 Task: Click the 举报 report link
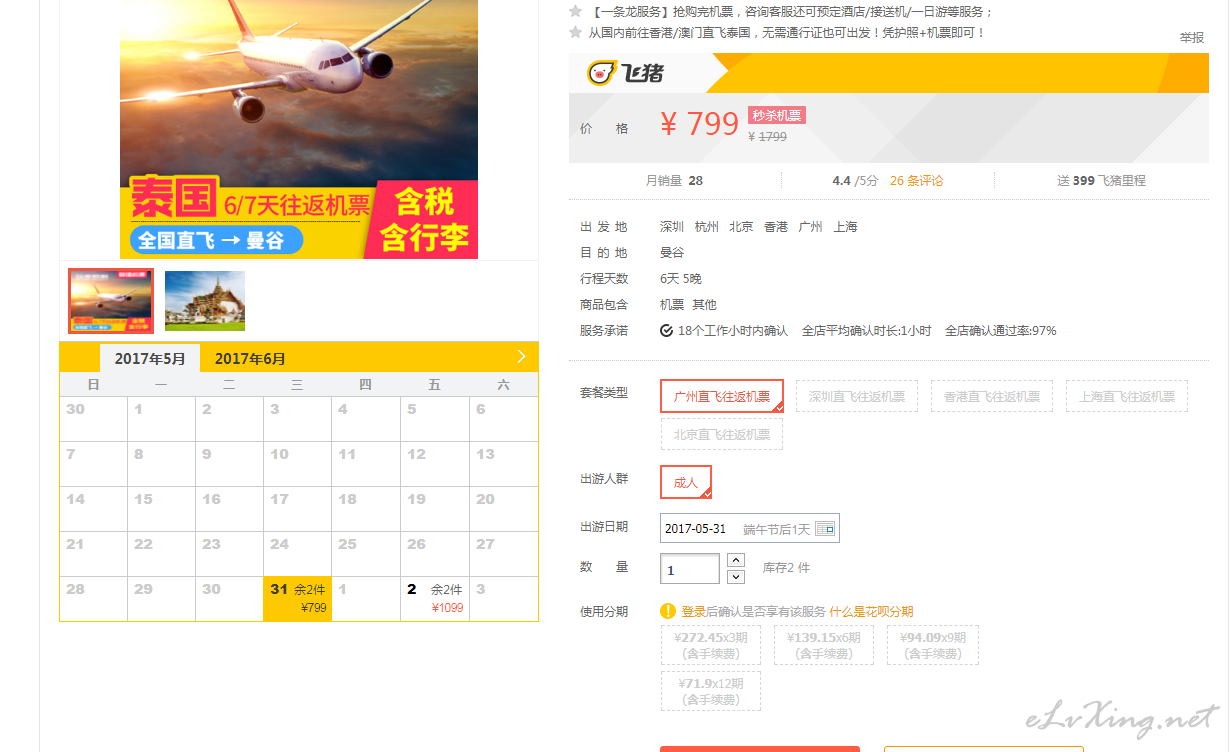tap(1192, 37)
